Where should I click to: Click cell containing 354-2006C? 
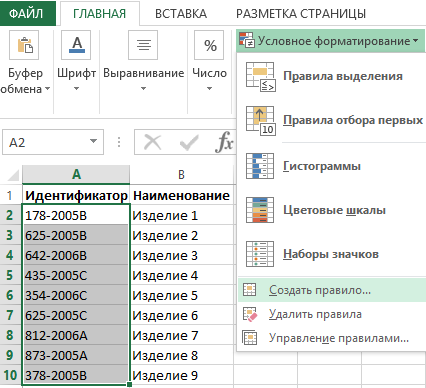[76, 295]
